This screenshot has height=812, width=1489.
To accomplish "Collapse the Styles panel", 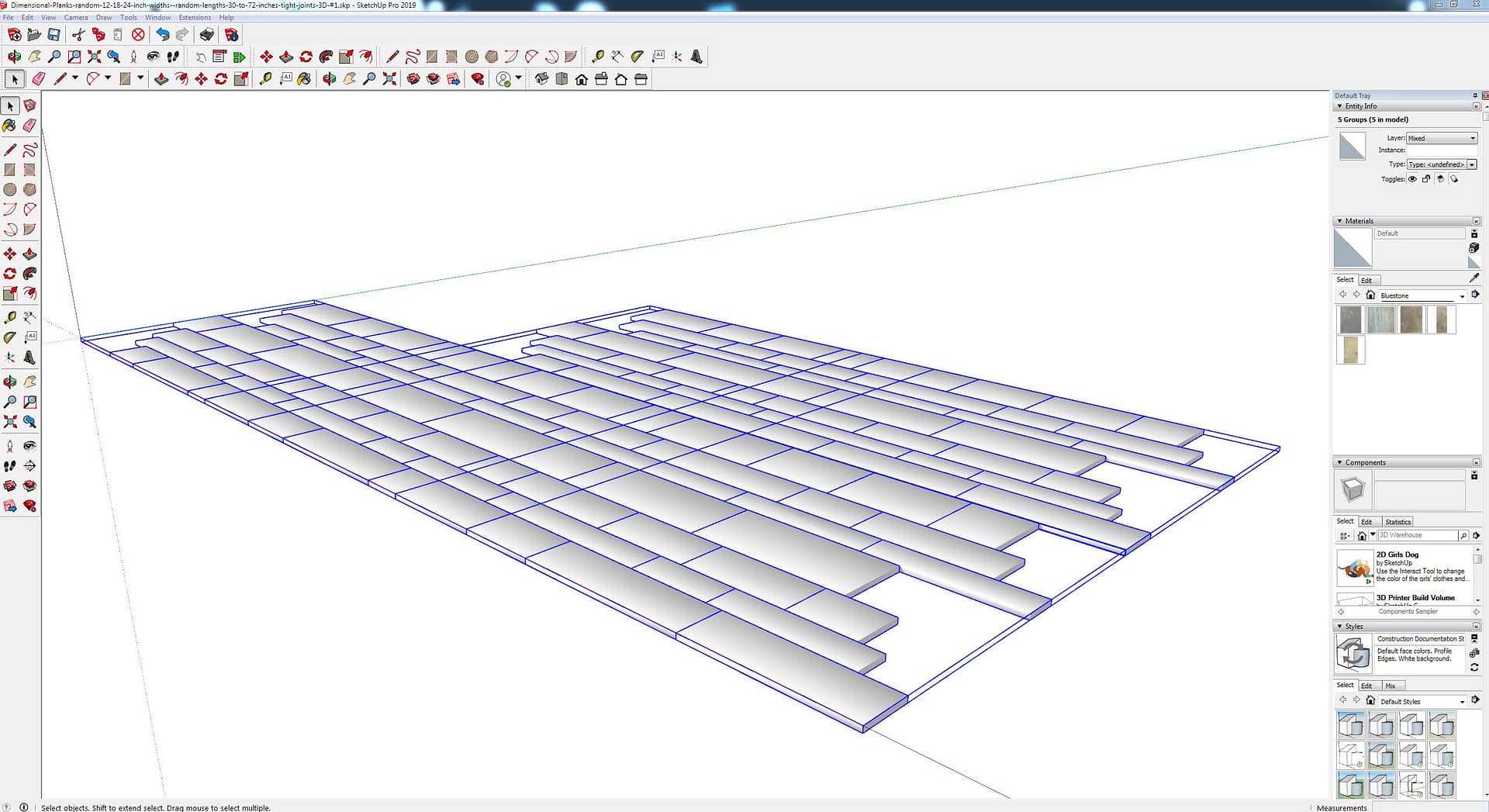I will (x=1339, y=627).
